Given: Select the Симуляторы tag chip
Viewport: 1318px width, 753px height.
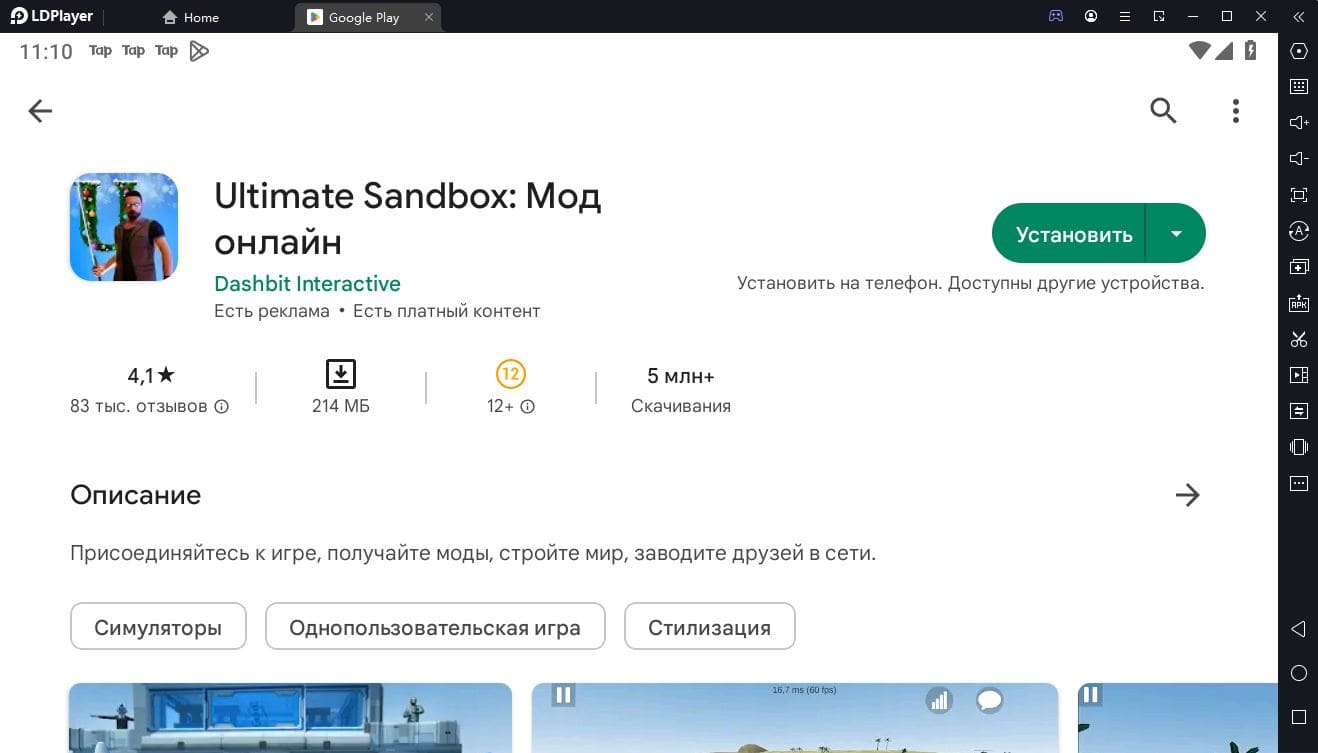Looking at the screenshot, I should 158,628.
